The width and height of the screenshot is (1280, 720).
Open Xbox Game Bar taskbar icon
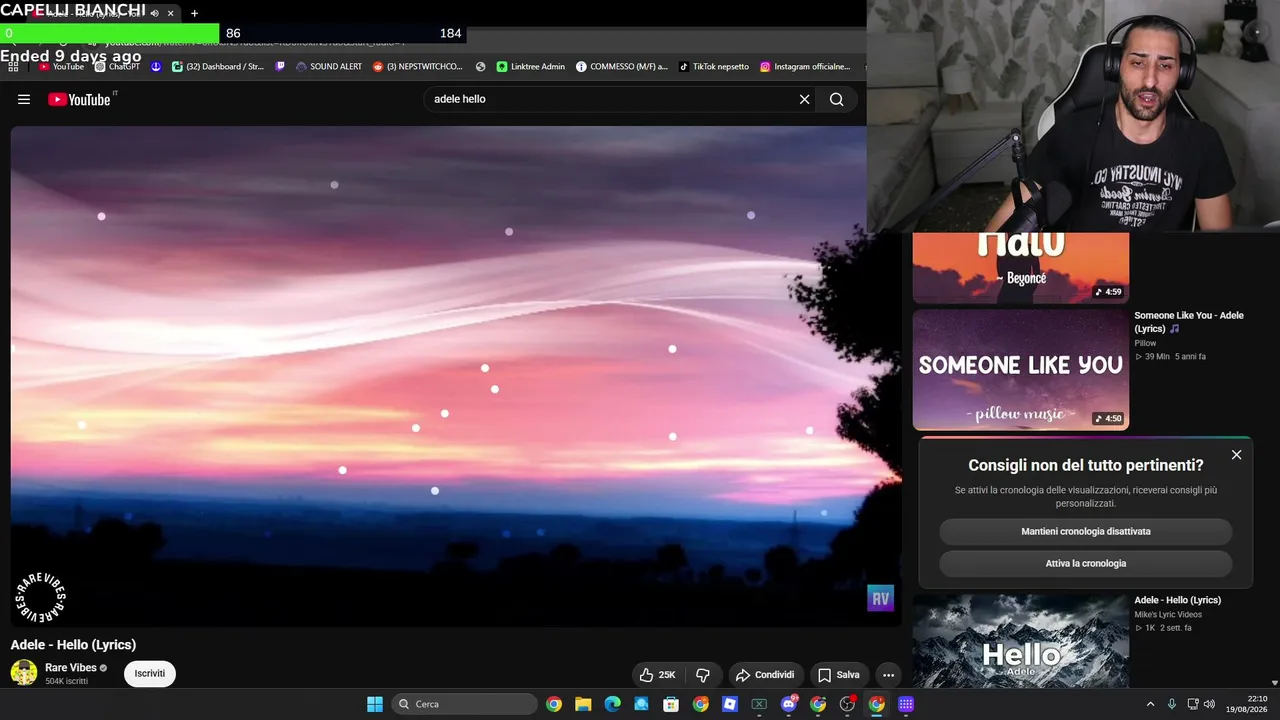coord(759,704)
